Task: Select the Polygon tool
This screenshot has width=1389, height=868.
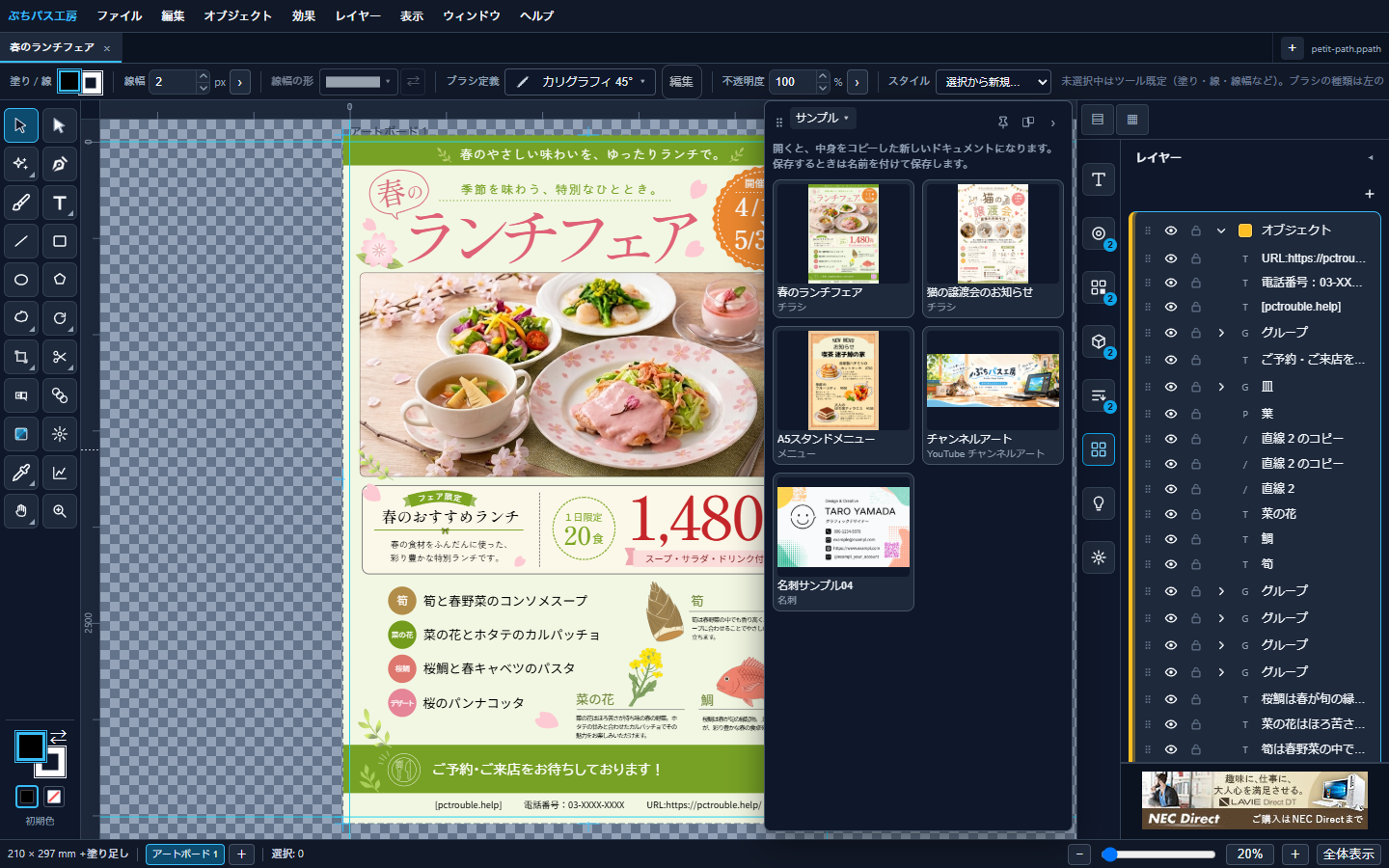Action: 60,280
